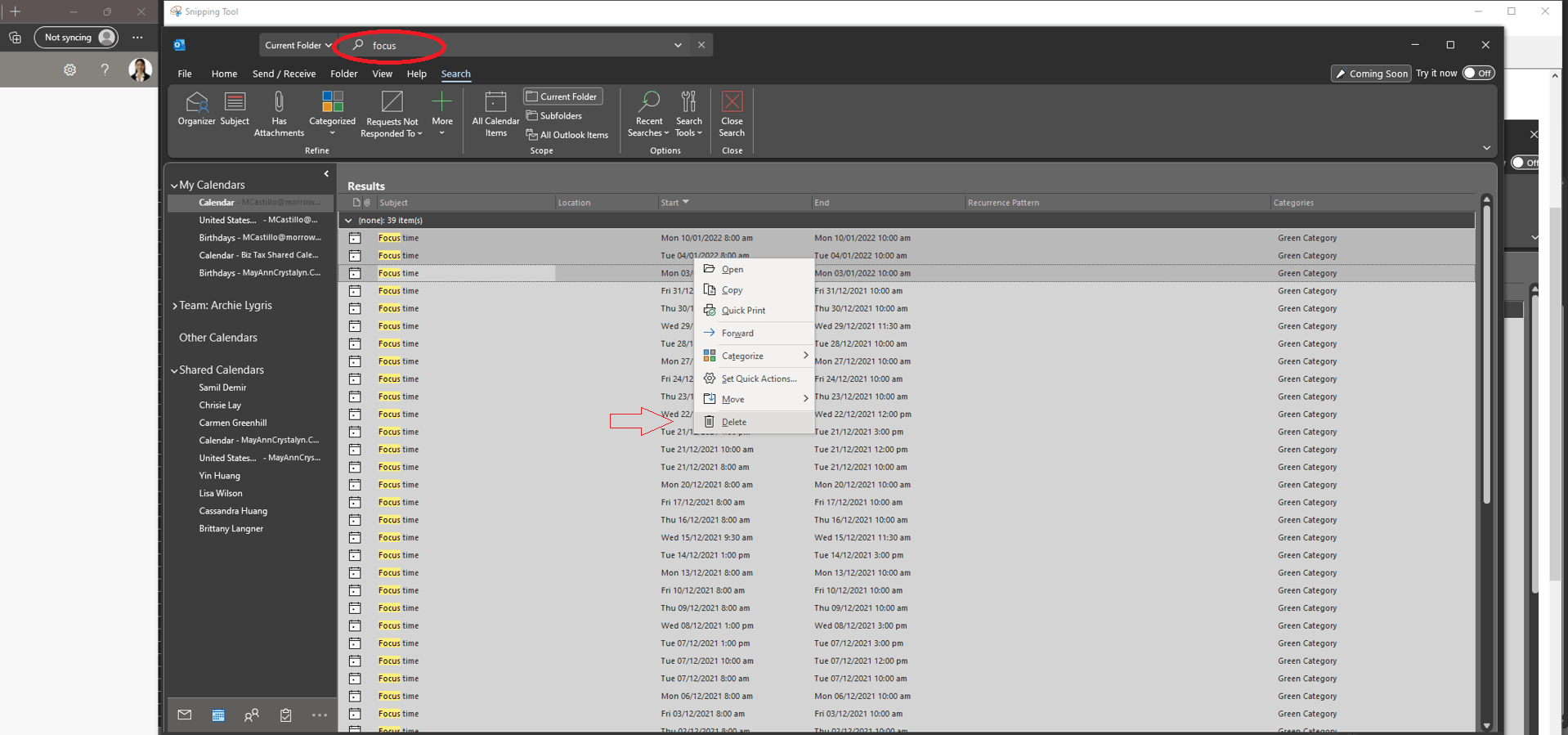This screenshot has width=1568, height=735.
Task: Open the Send / Receive tab
Action: pyautogui.click(x=284, y=74)
